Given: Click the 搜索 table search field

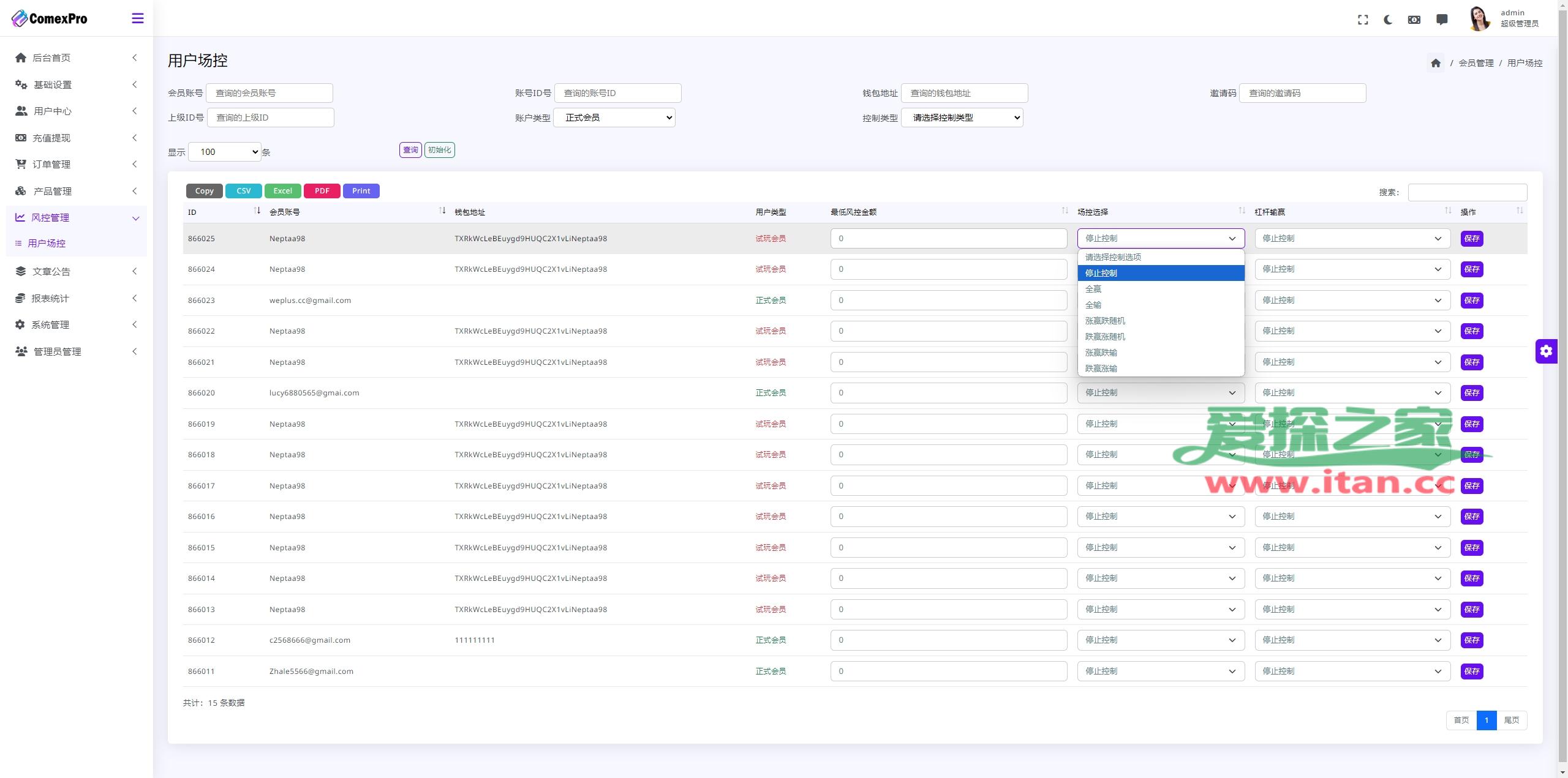Looking at the screenshot, I should coord(1467,192).
